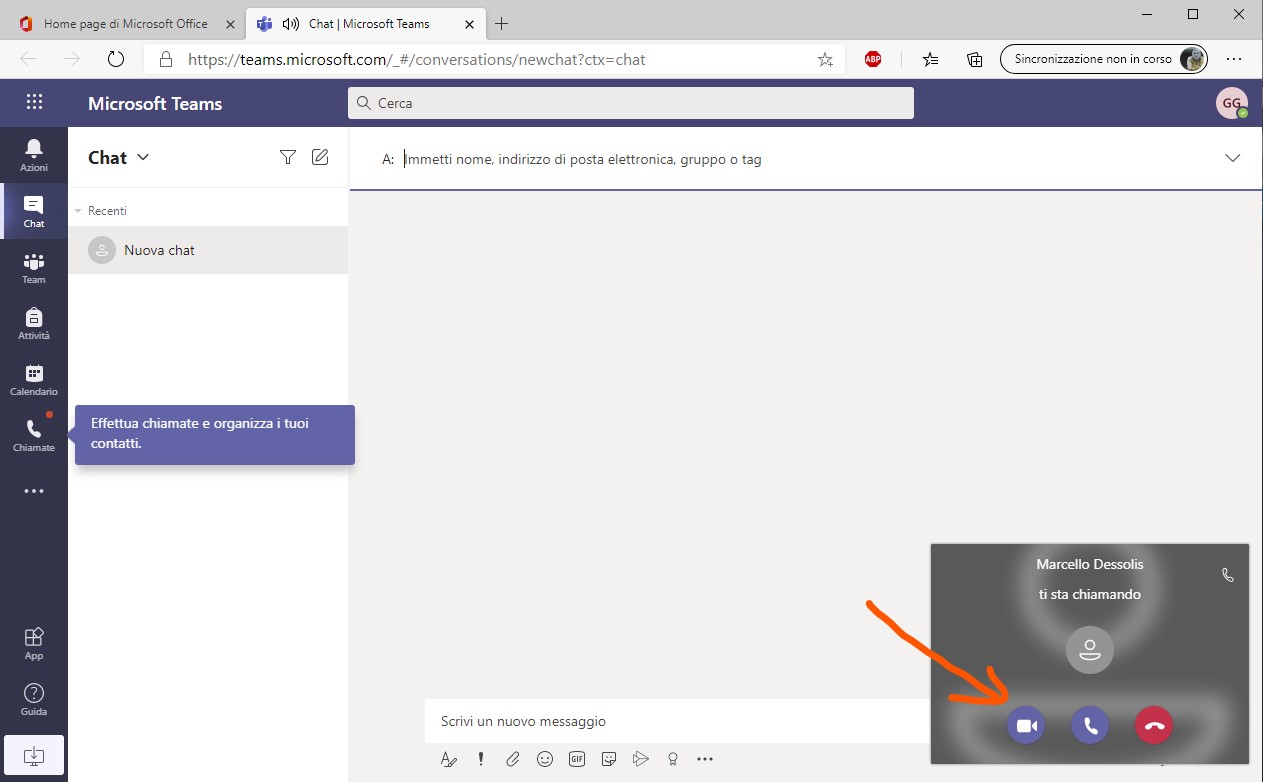Open the browser favorites list
This screenshot has width=1263, height=782.
click(x=930, y=59)
